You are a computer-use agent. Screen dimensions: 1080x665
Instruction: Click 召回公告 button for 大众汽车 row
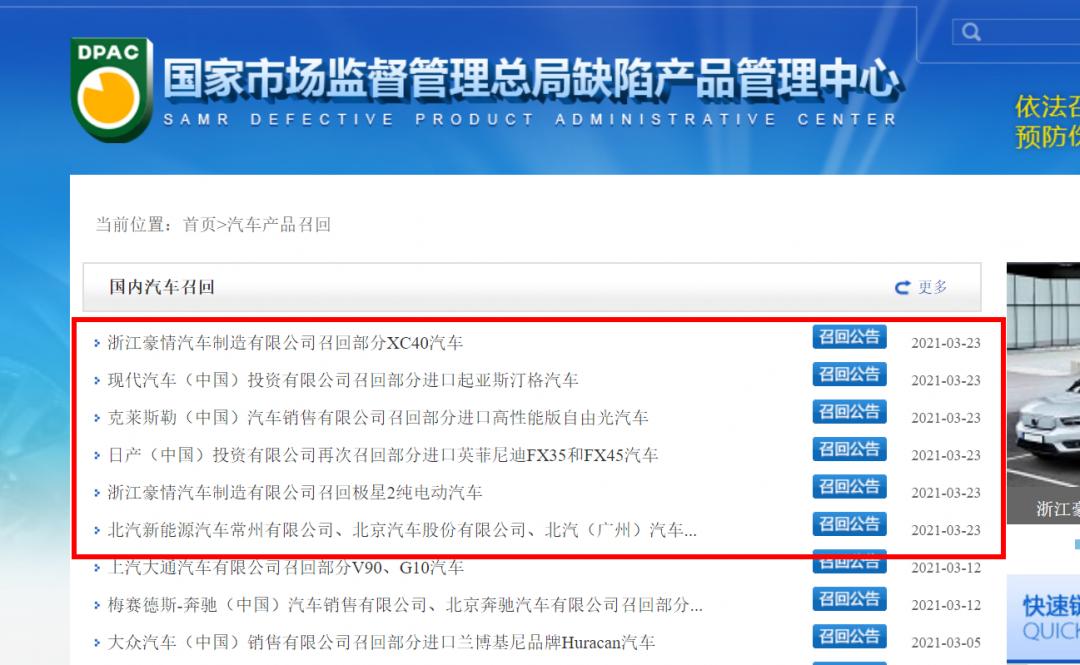[849, 637]
